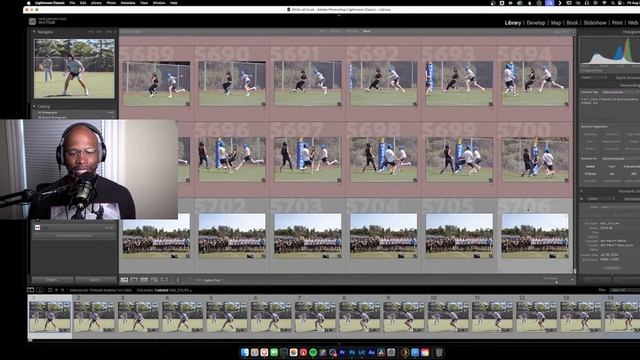
Task: Open the Book module
Action: coord(572,23)
